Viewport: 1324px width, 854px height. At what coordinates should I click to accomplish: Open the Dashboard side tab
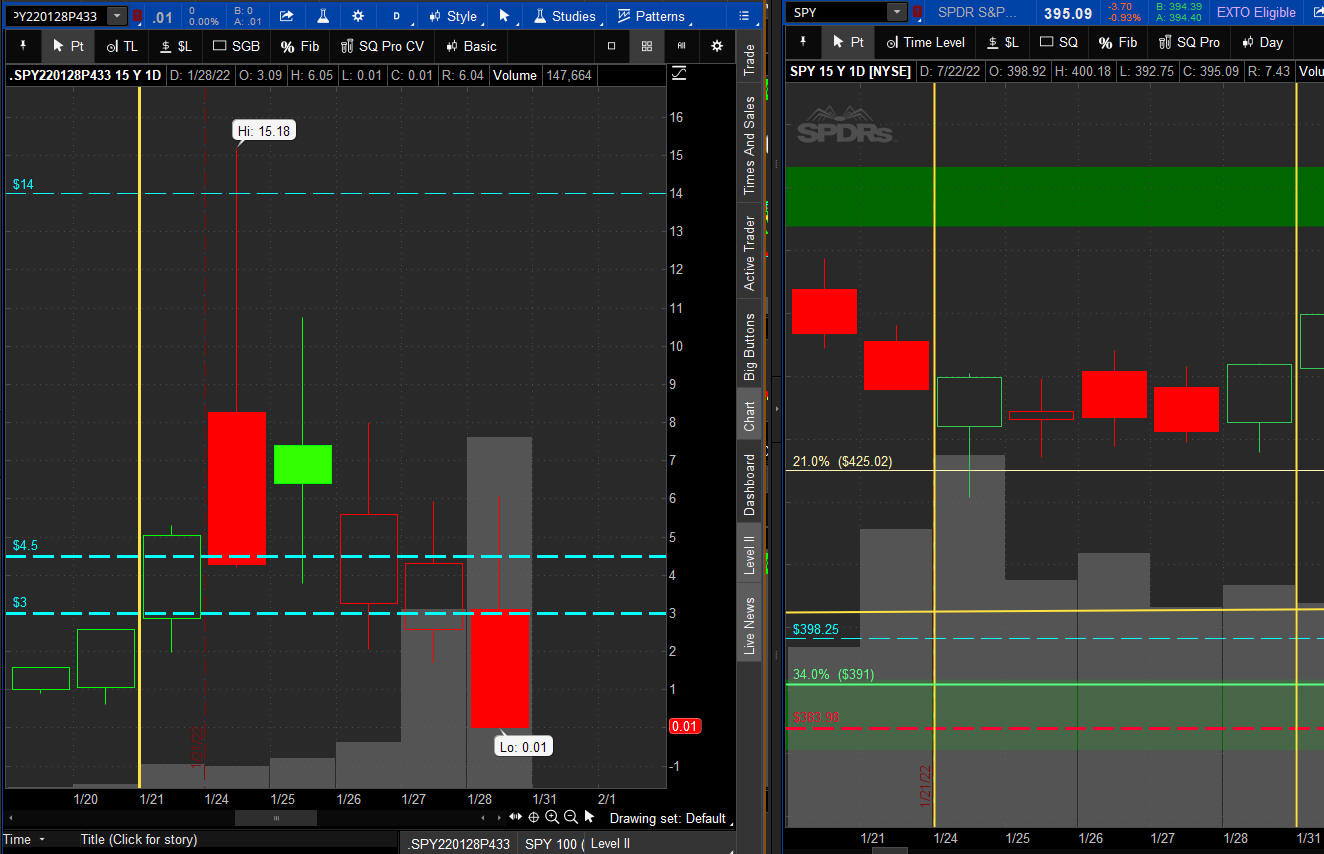coord(749,485)
